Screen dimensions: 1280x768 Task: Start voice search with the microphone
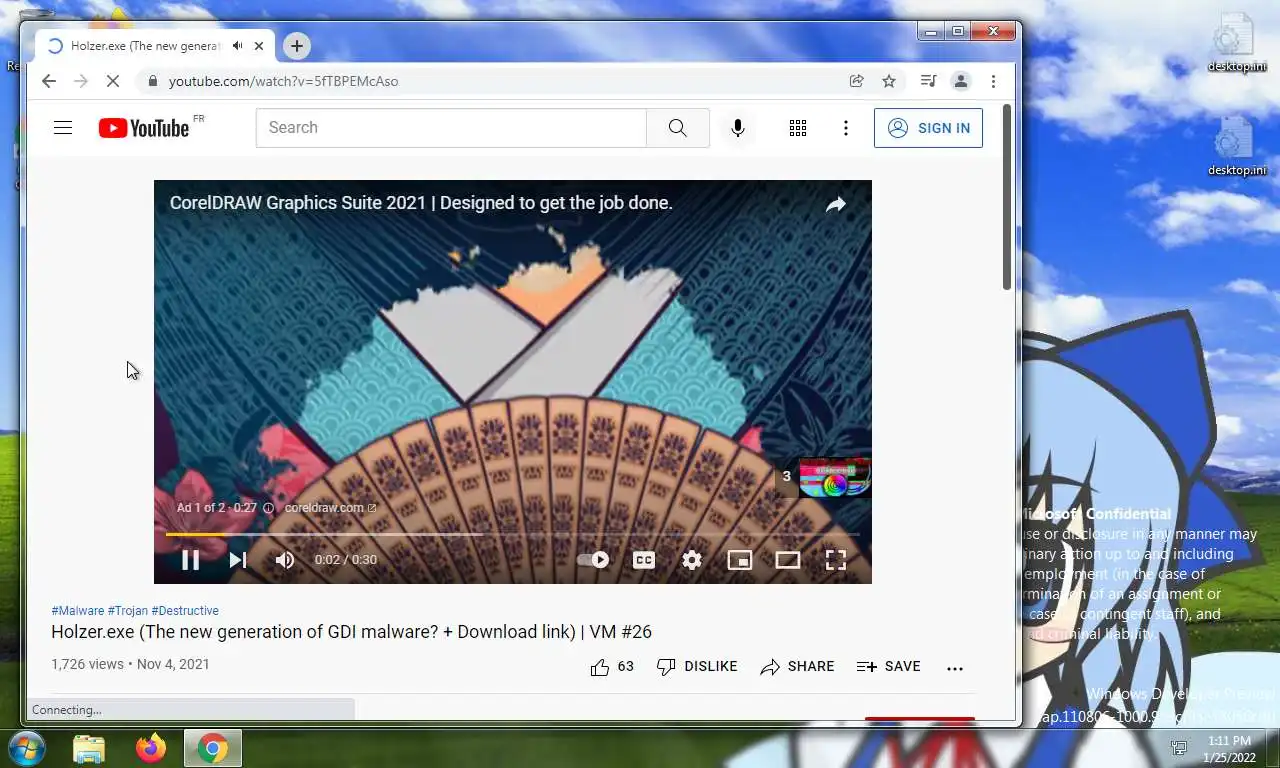pos(738,128)
